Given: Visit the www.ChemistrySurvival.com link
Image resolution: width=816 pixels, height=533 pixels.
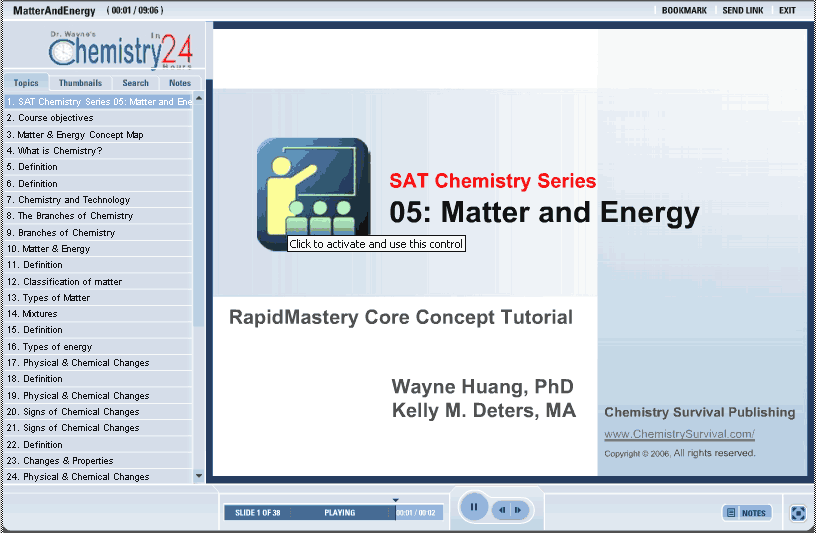Looking at the screenshot, I should pos(679,435).
